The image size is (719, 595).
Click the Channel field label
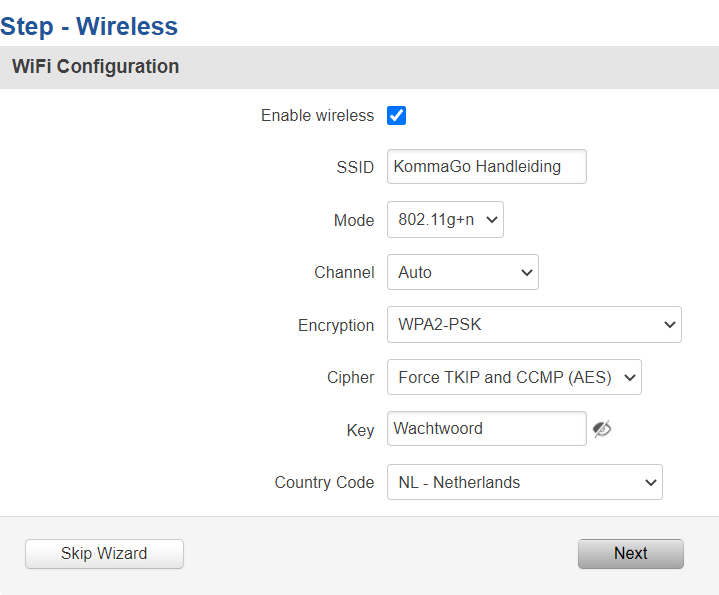pyautogui.click(x=344, y=272)
